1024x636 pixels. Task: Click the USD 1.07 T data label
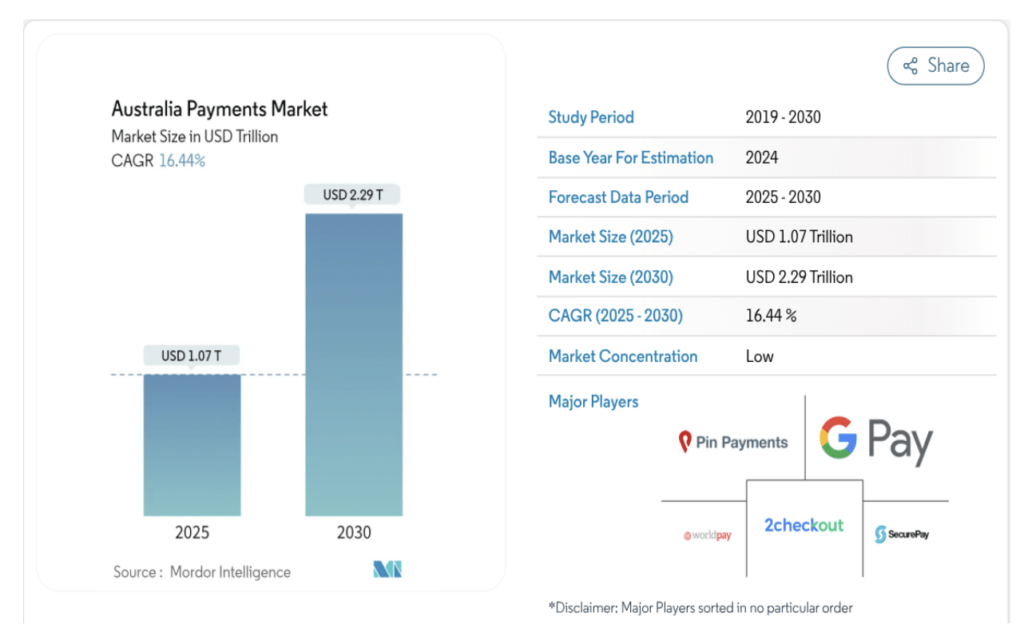[191, 354]
